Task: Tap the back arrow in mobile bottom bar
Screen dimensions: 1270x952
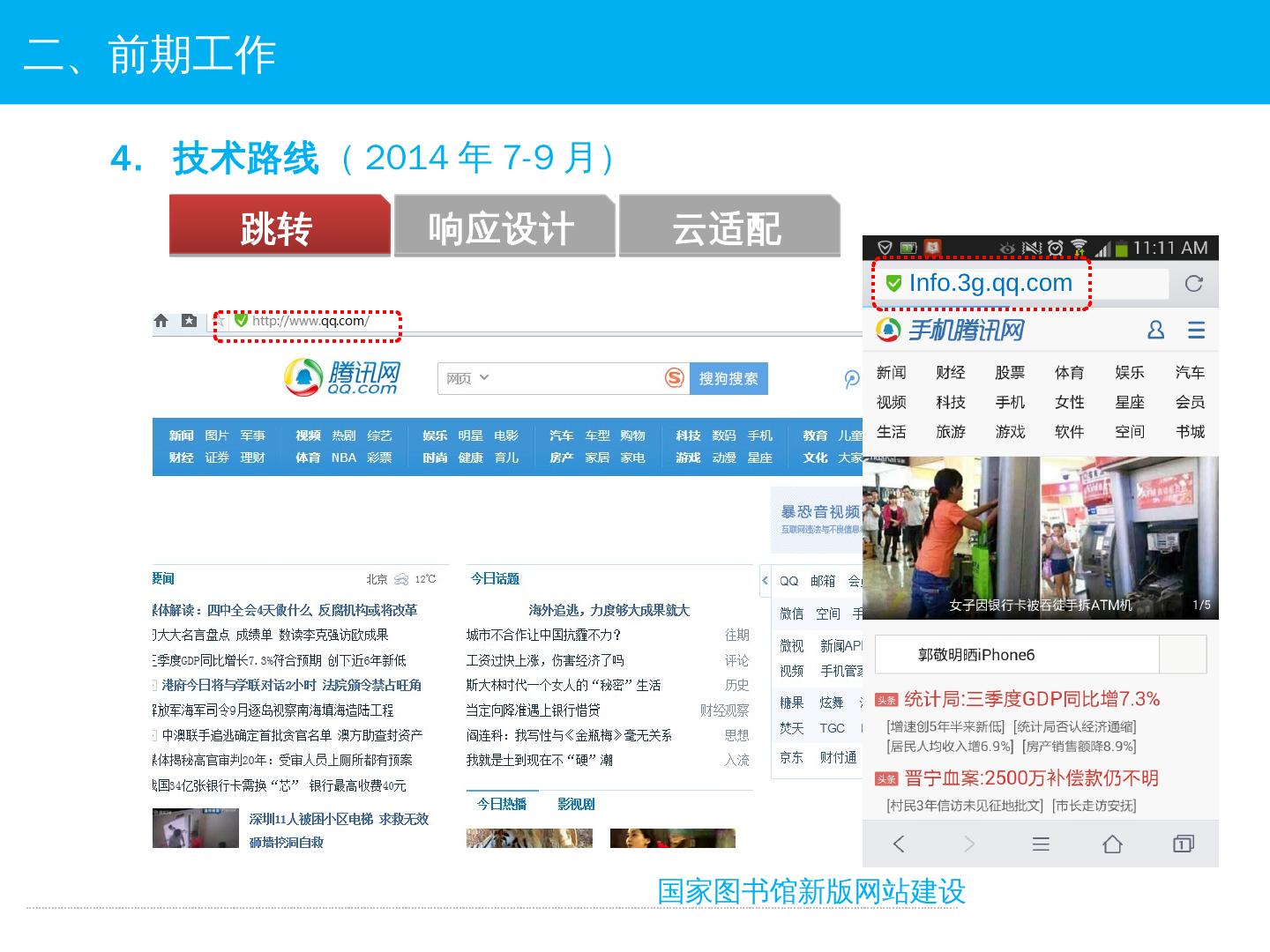Action: [899, 844]
